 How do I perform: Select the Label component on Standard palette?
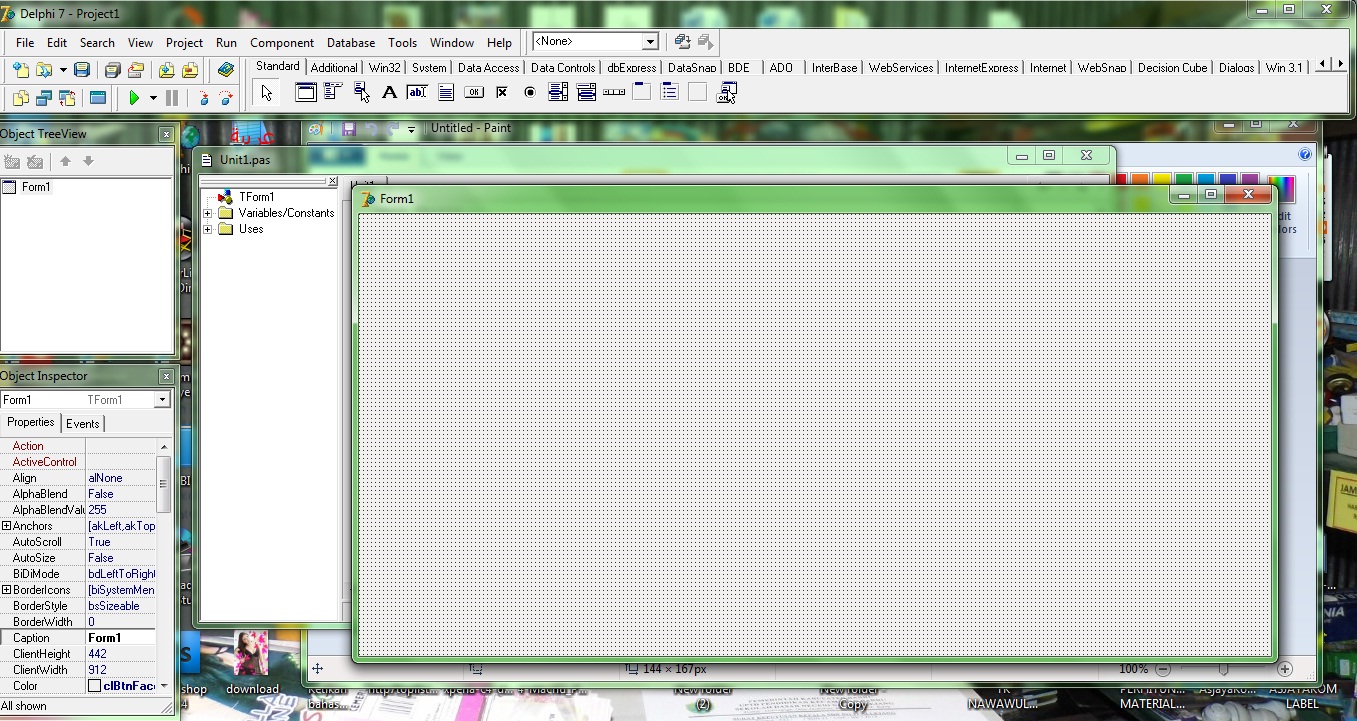click(x=389, y=91)
